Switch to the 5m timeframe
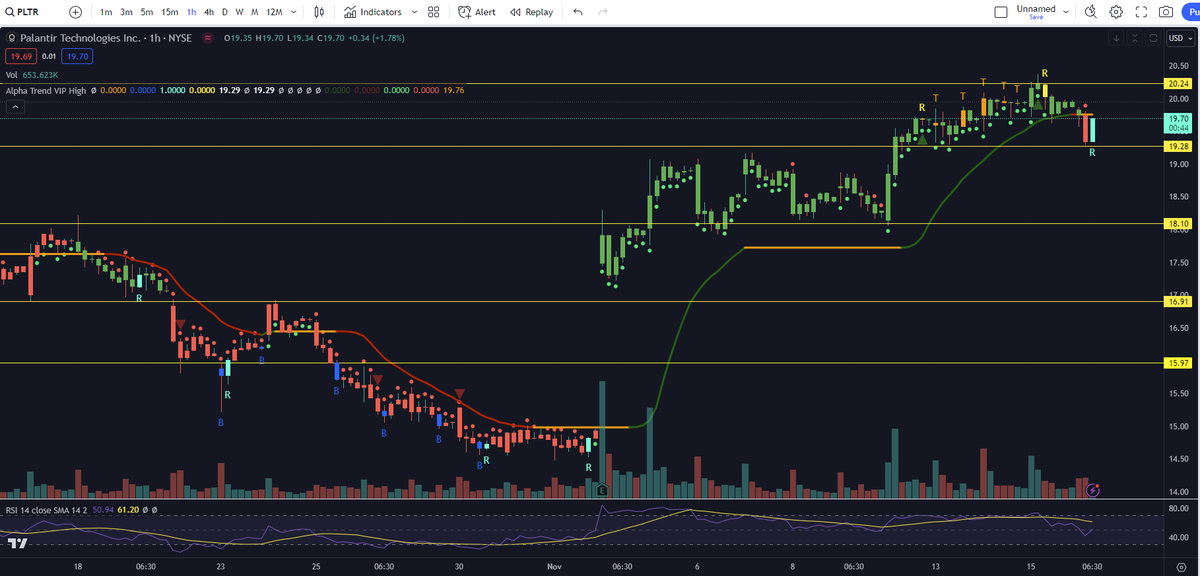Screen dimensions: 1200x576 147,12
